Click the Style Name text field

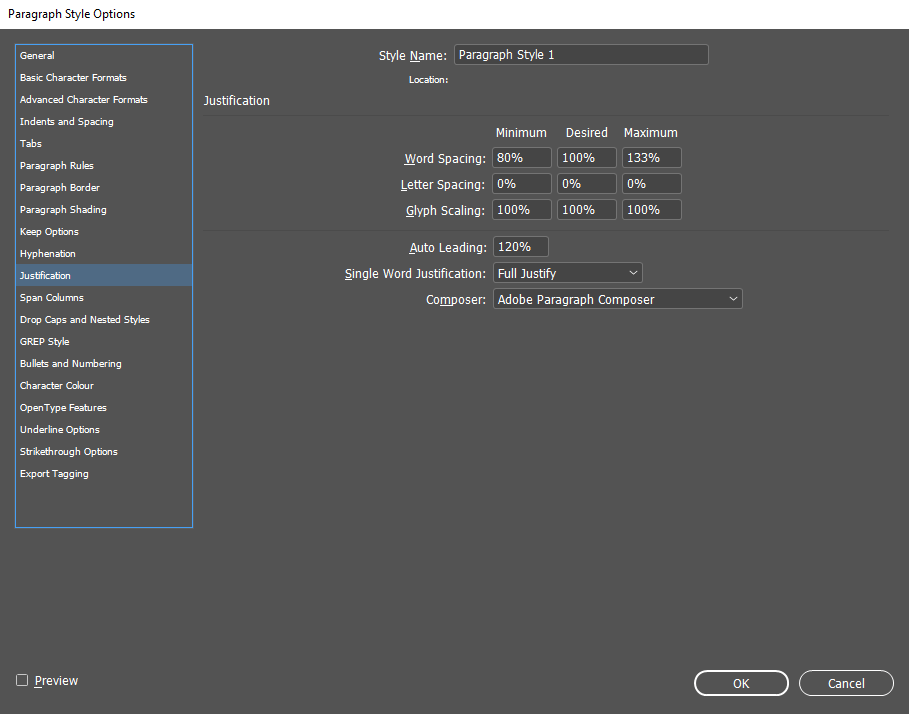click(580, 55)
